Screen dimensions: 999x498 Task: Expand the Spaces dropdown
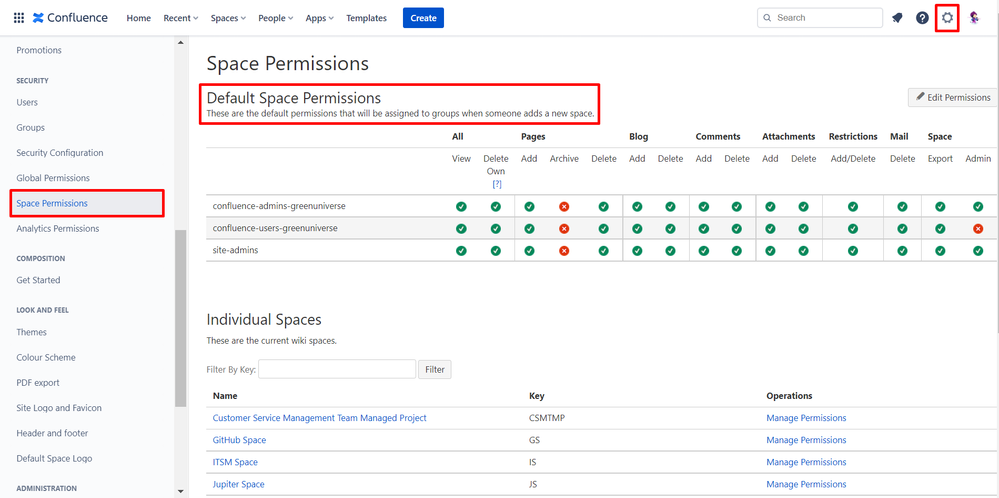point(228,18)
